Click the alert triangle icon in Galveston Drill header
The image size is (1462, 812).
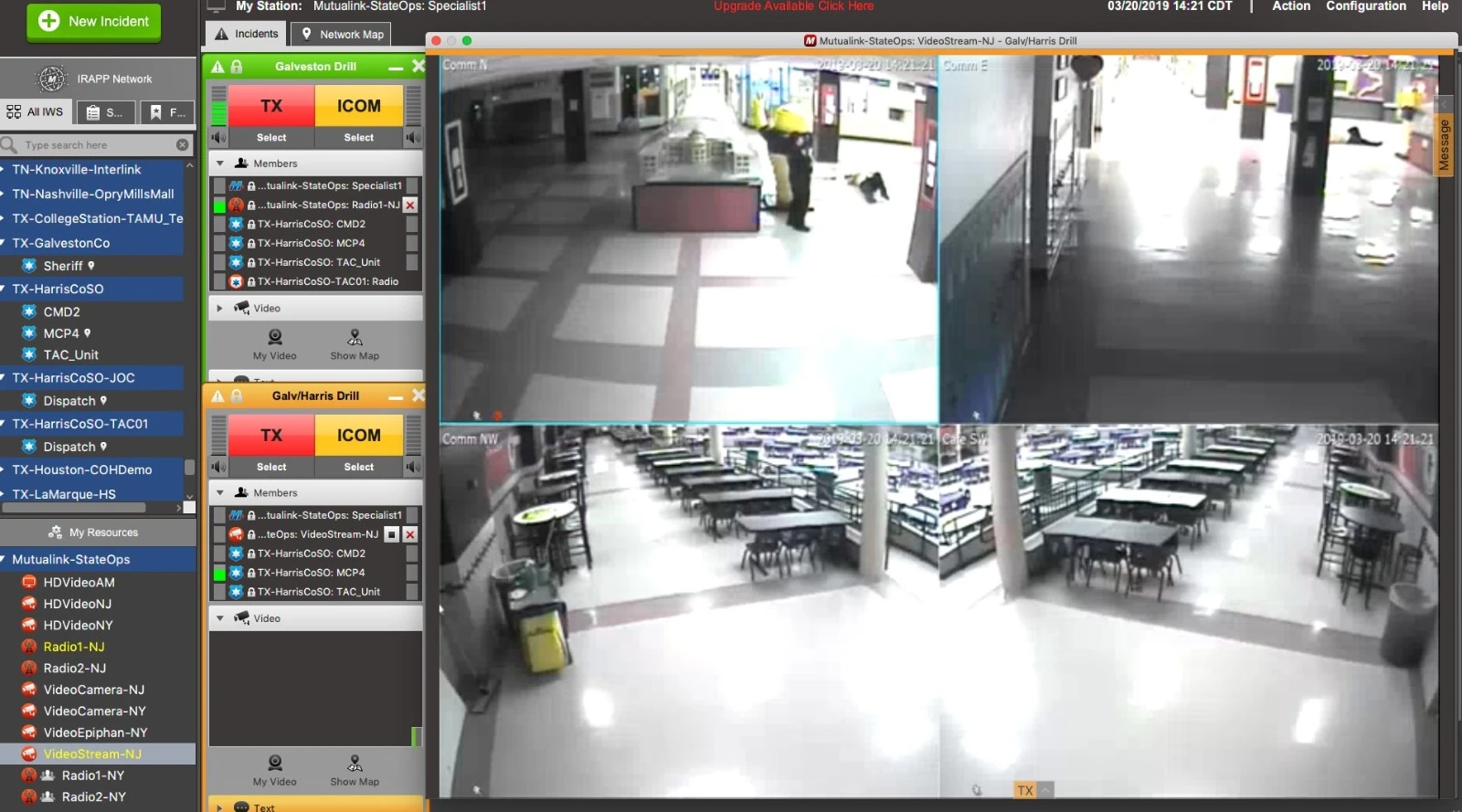(217, 67)
